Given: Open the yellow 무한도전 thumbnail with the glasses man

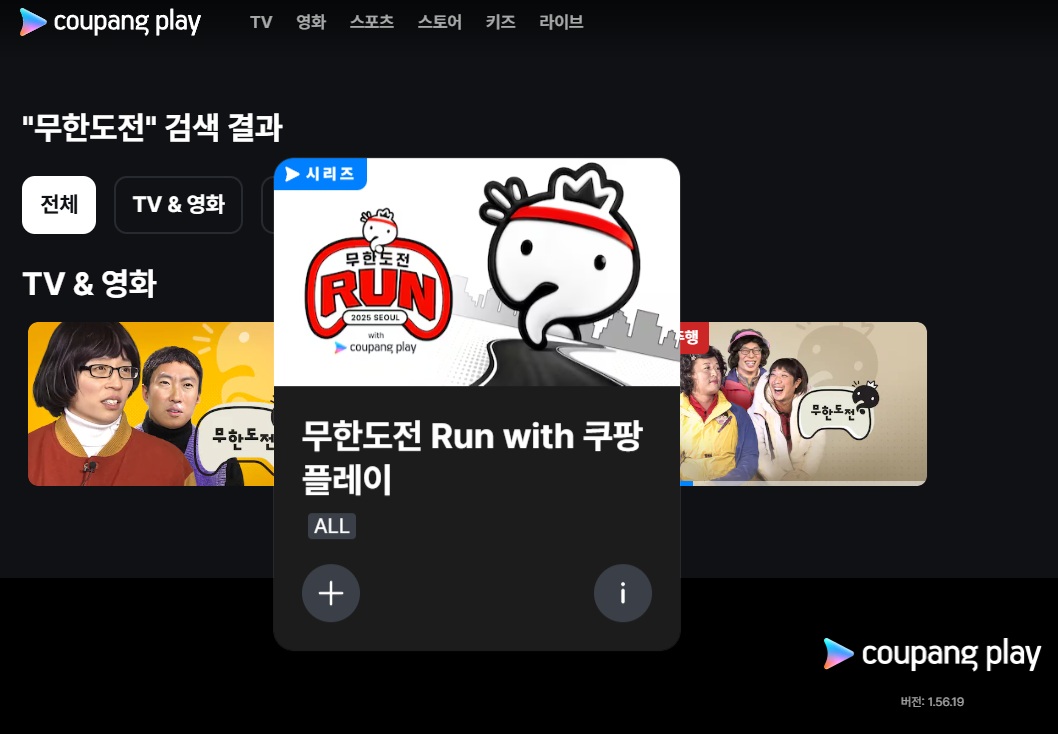Looking at the screenshot, I should pos(151,403).
